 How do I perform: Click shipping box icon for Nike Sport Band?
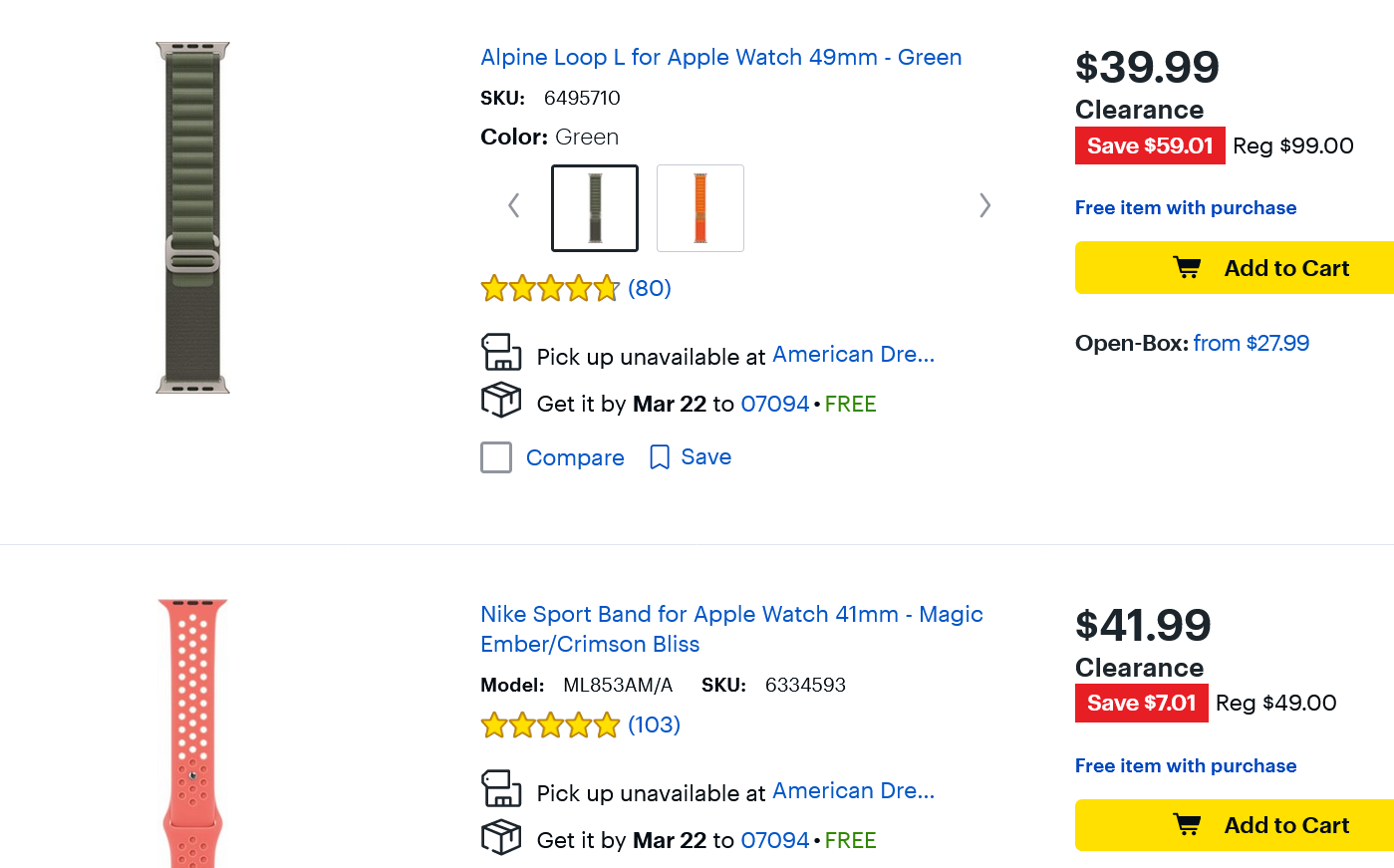(x=501, y=837)
